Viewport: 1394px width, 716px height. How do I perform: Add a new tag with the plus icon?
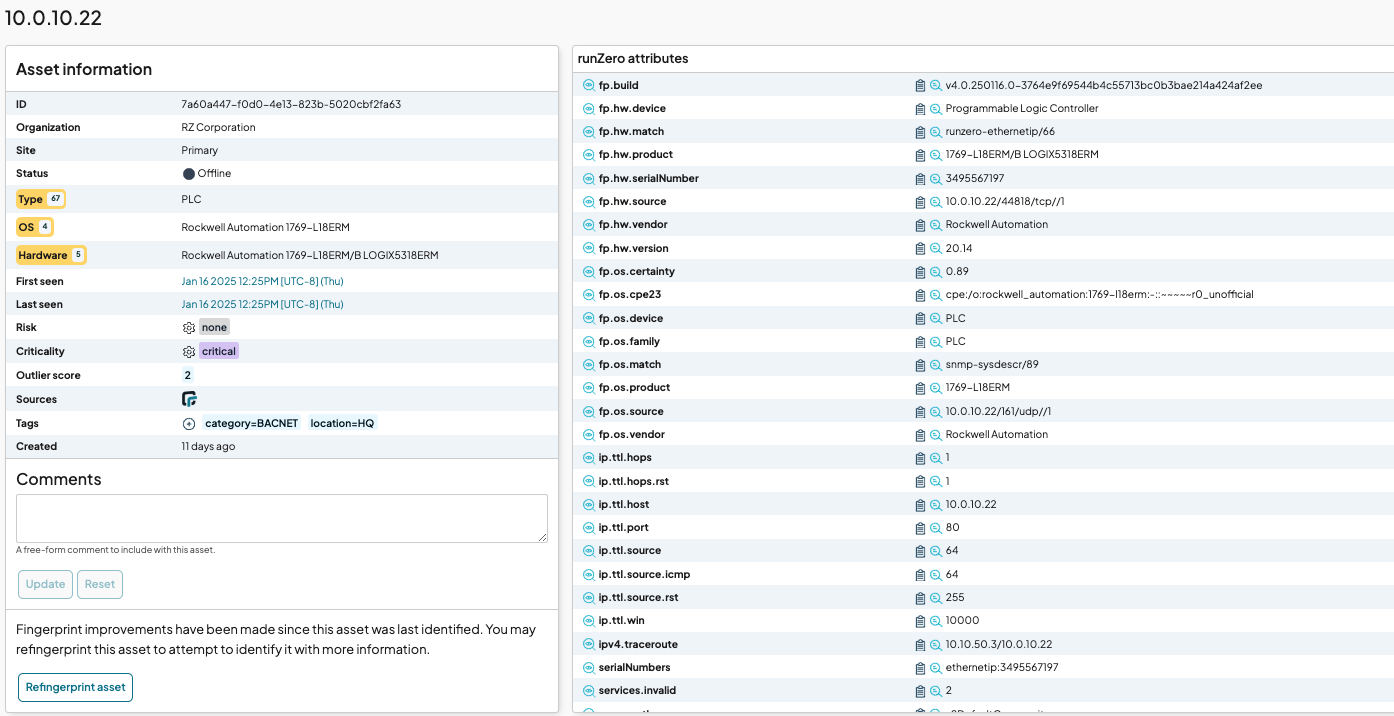tap(189, 424)
